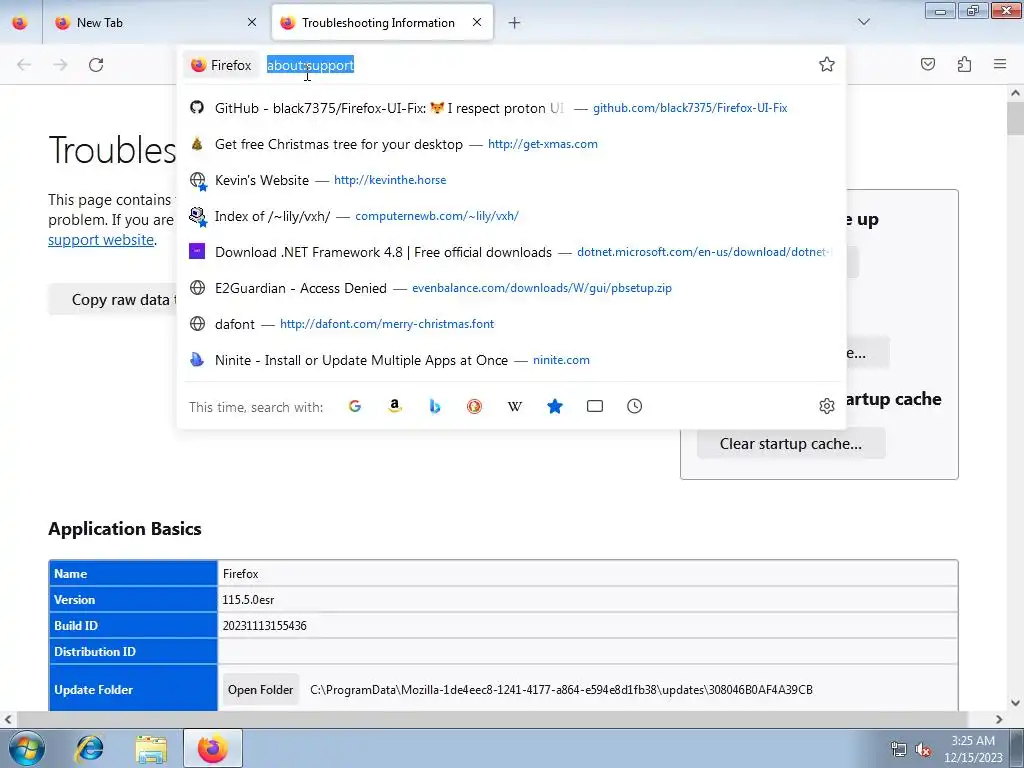This screenshot has width=1024, height=768.
Task: Bookmark this page with the star icon
Action: tap(827, 64)
